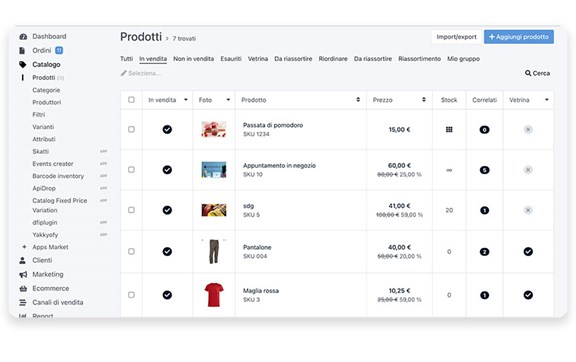
Task: Open the Maglia rossa product thumbnail
Action: coord(214,295)
